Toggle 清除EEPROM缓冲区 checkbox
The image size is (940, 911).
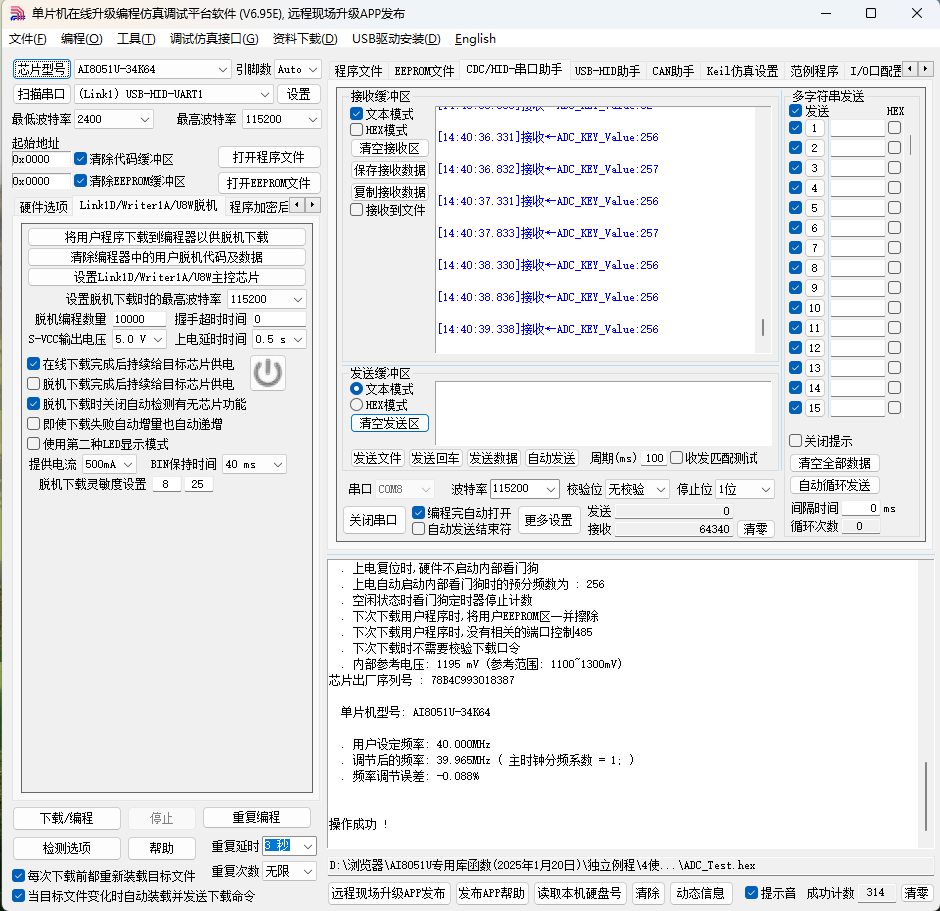(x=80, y=180)
